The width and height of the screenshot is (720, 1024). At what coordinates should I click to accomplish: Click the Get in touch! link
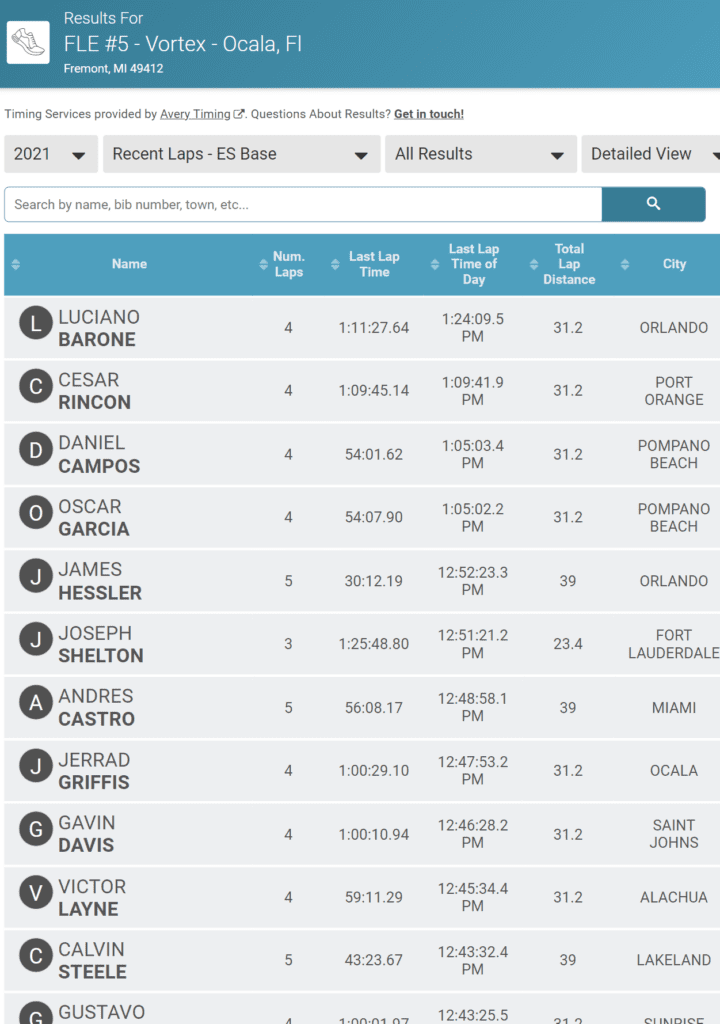(428, 113)
